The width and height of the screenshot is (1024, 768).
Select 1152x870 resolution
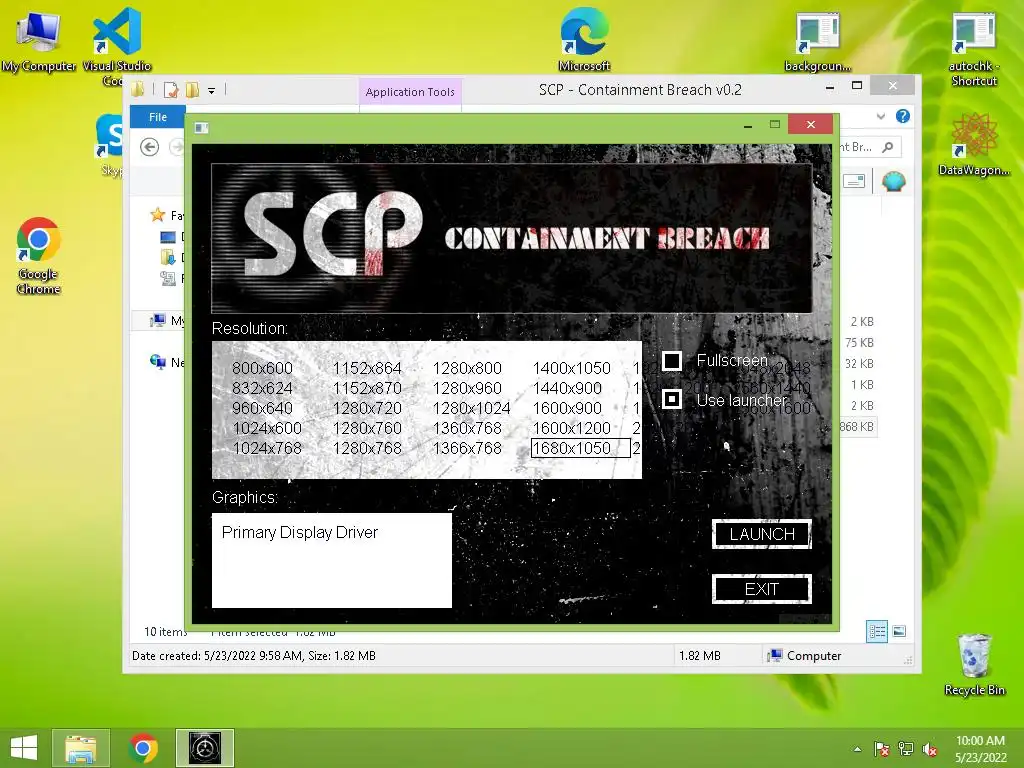[367, 389]
